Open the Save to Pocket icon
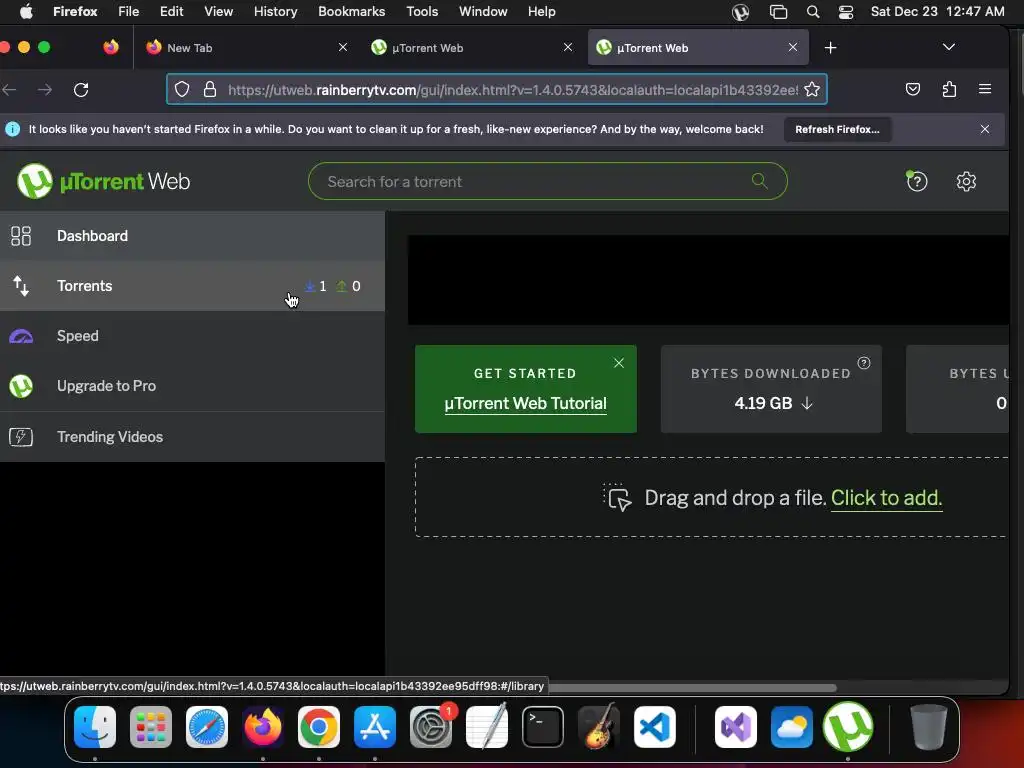The image size is (1024, 768). 913,89
